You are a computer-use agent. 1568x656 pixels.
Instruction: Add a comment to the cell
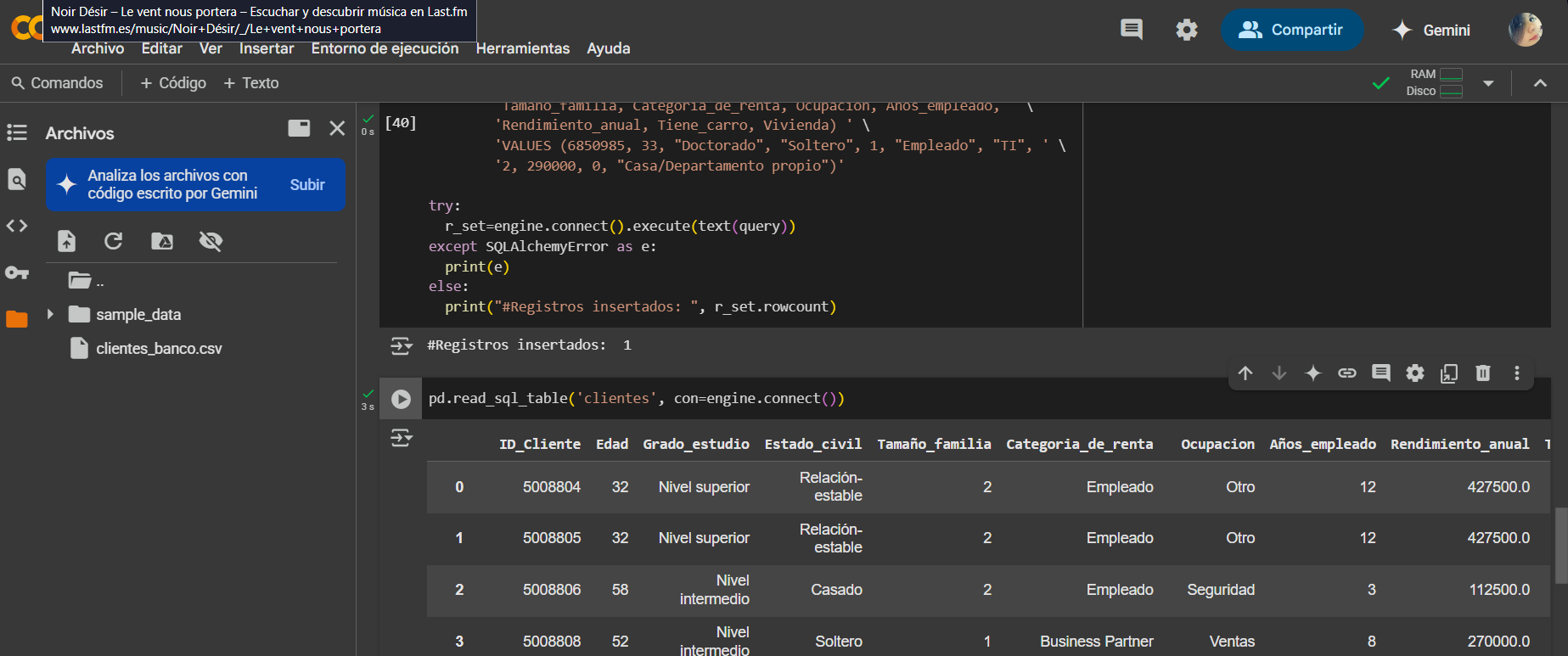coord(1381,373)
